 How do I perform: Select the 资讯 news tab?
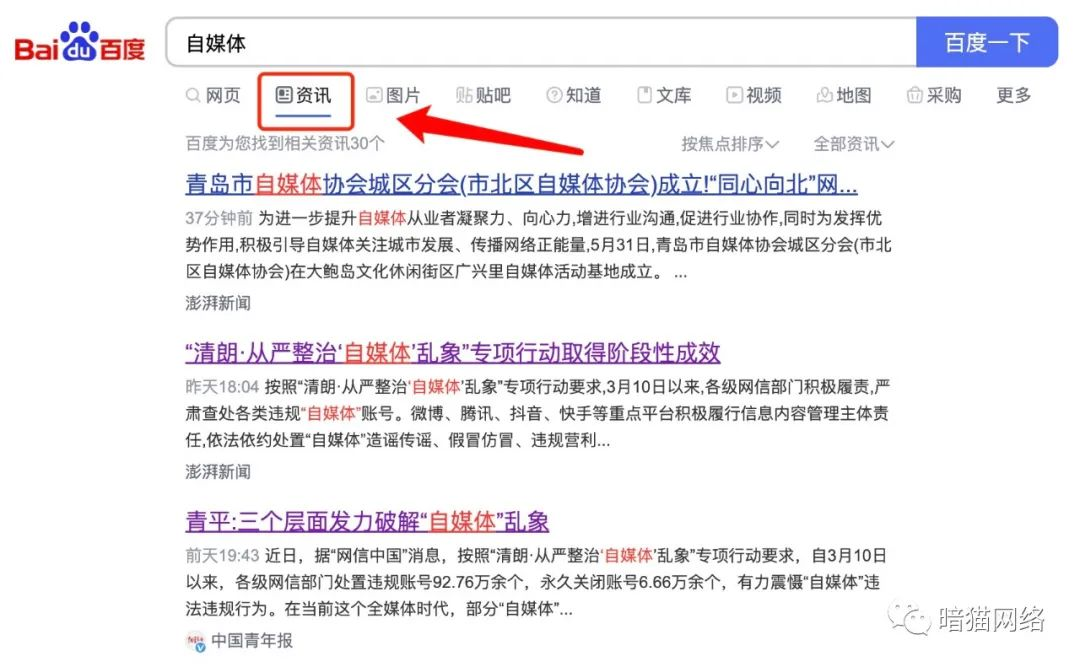304,95
